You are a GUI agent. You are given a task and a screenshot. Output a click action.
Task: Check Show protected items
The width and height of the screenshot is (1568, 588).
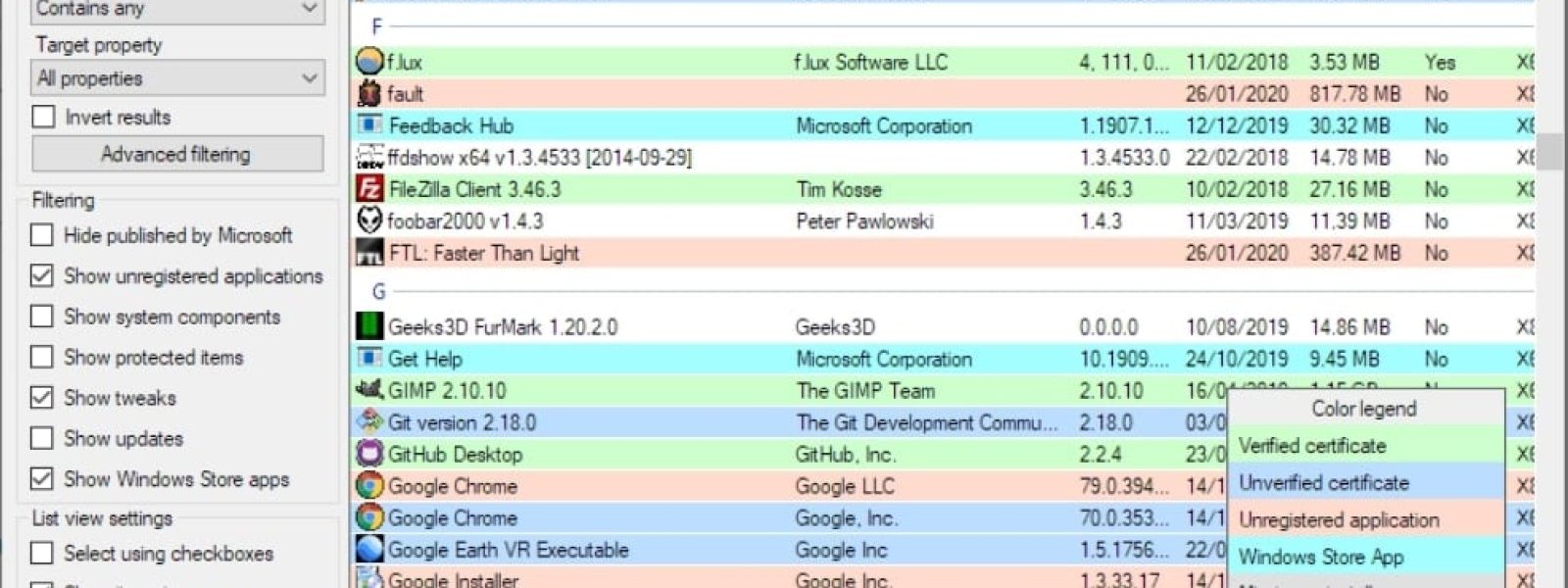click(41, 357)
